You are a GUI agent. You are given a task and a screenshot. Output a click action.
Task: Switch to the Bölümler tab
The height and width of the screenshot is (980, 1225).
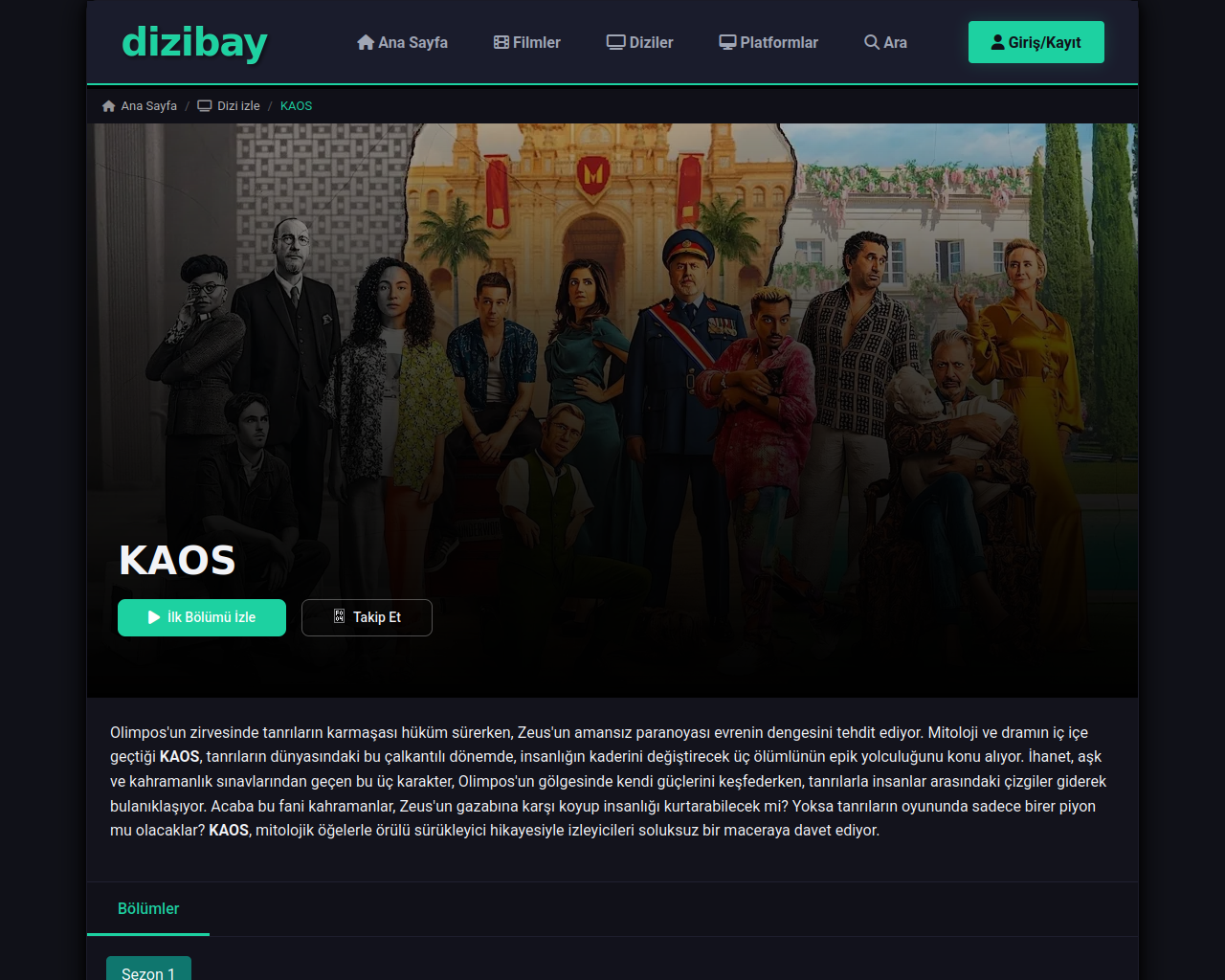pos(148,908)
